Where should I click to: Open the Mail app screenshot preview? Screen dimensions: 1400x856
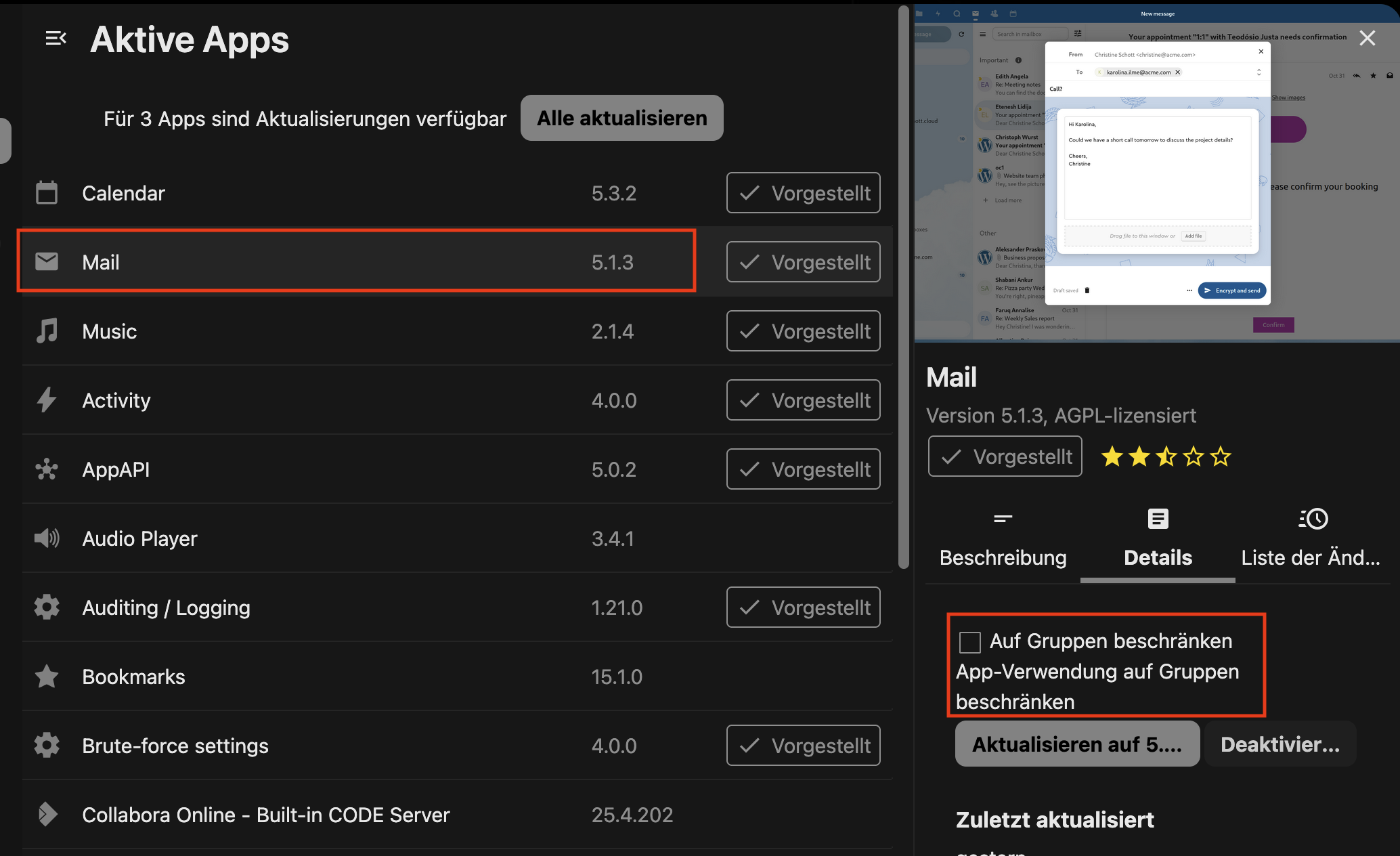[x=1157, y=173]
